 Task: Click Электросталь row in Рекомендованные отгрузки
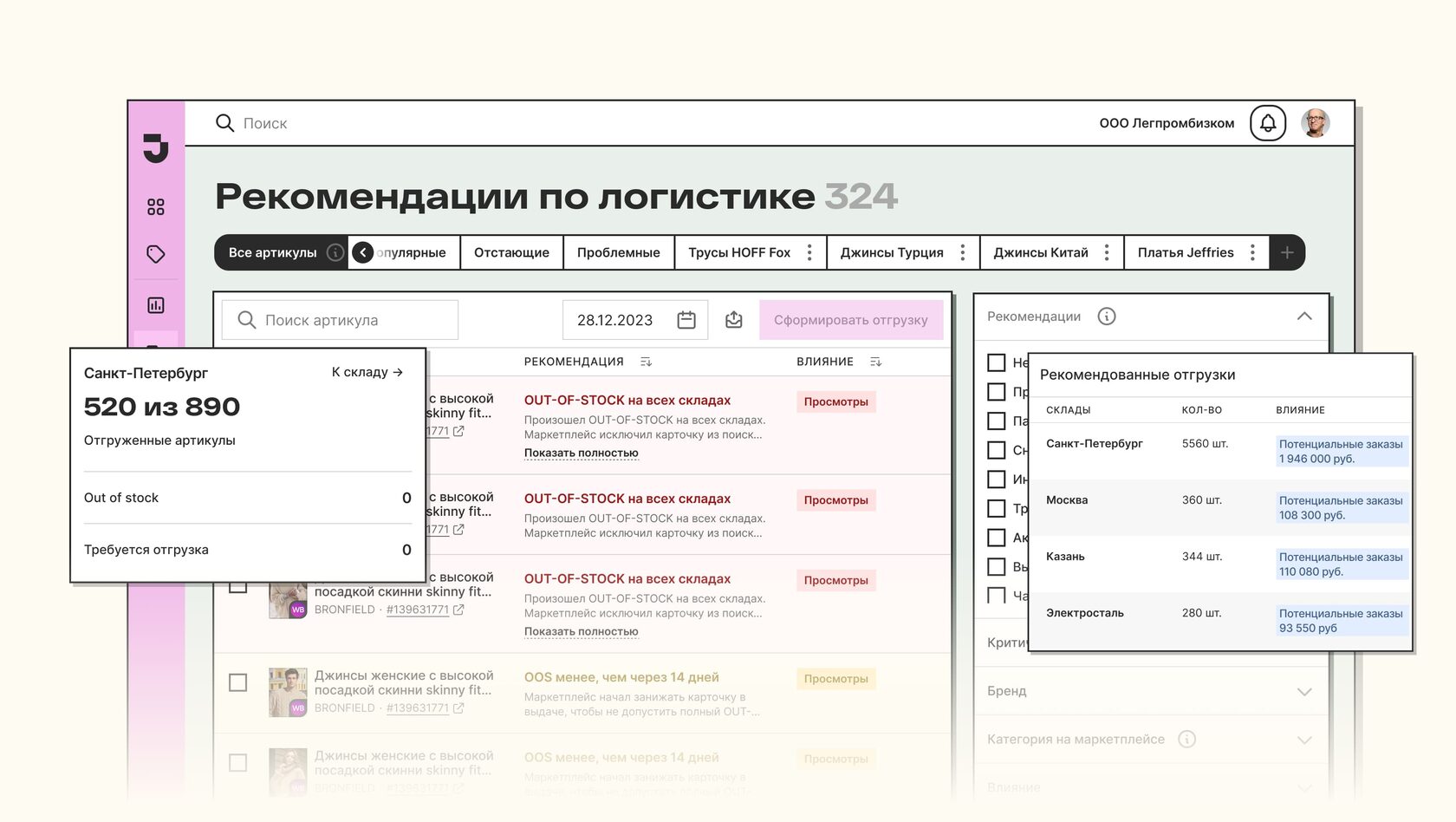(1221, 620)
